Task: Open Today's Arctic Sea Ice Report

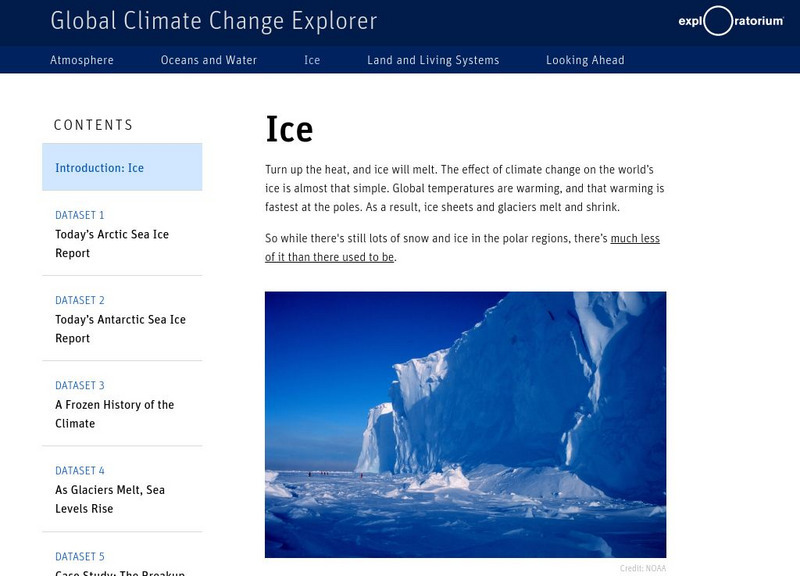Action: point(112,244)
